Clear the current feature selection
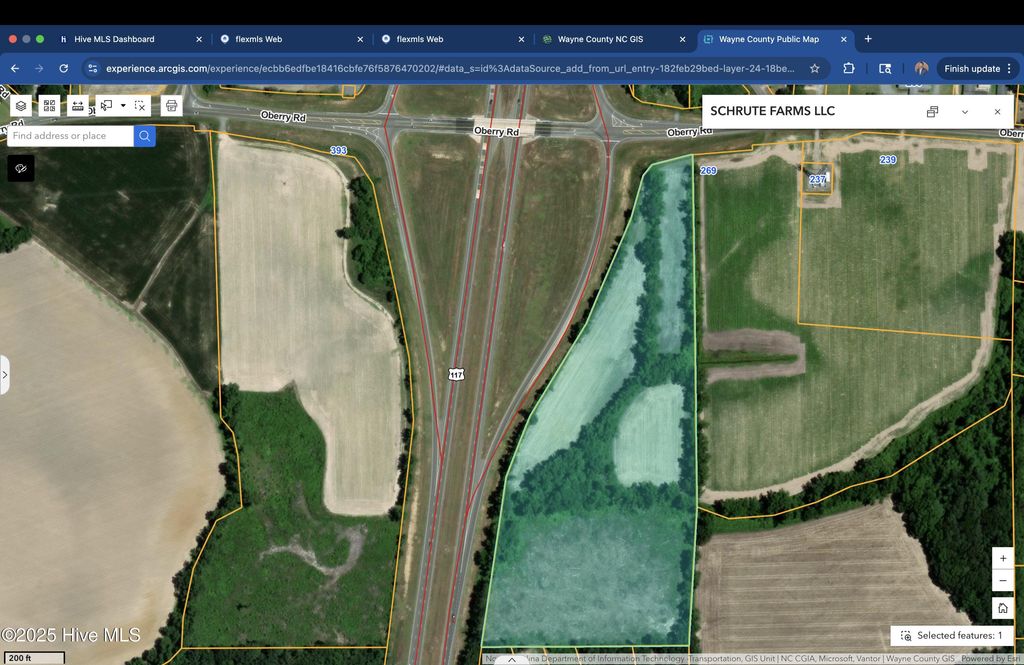Screen dimensions: 1024x665 point(140,105)
